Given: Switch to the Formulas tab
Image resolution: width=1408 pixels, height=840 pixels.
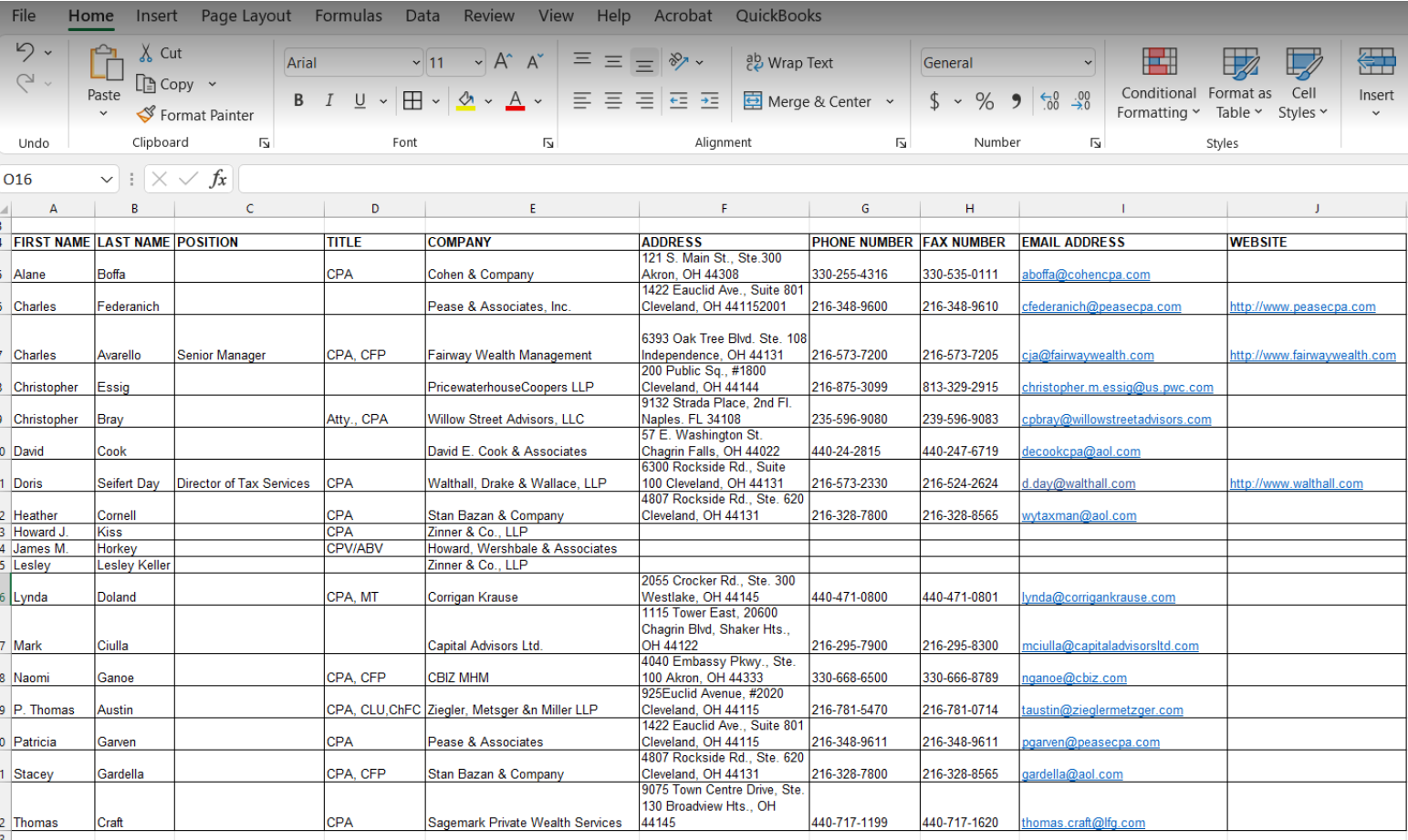Looking at the screenshot, I should coord(349,16).
